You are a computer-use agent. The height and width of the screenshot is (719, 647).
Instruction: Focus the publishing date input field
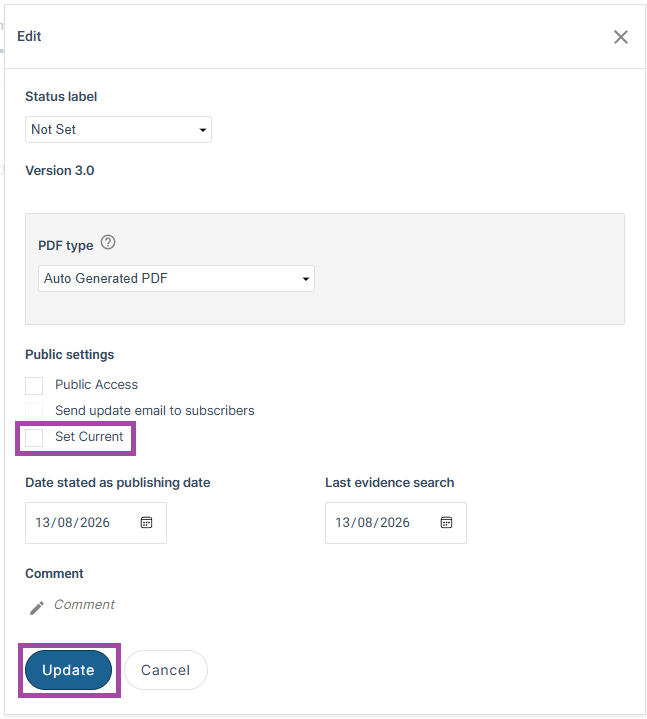96,523
